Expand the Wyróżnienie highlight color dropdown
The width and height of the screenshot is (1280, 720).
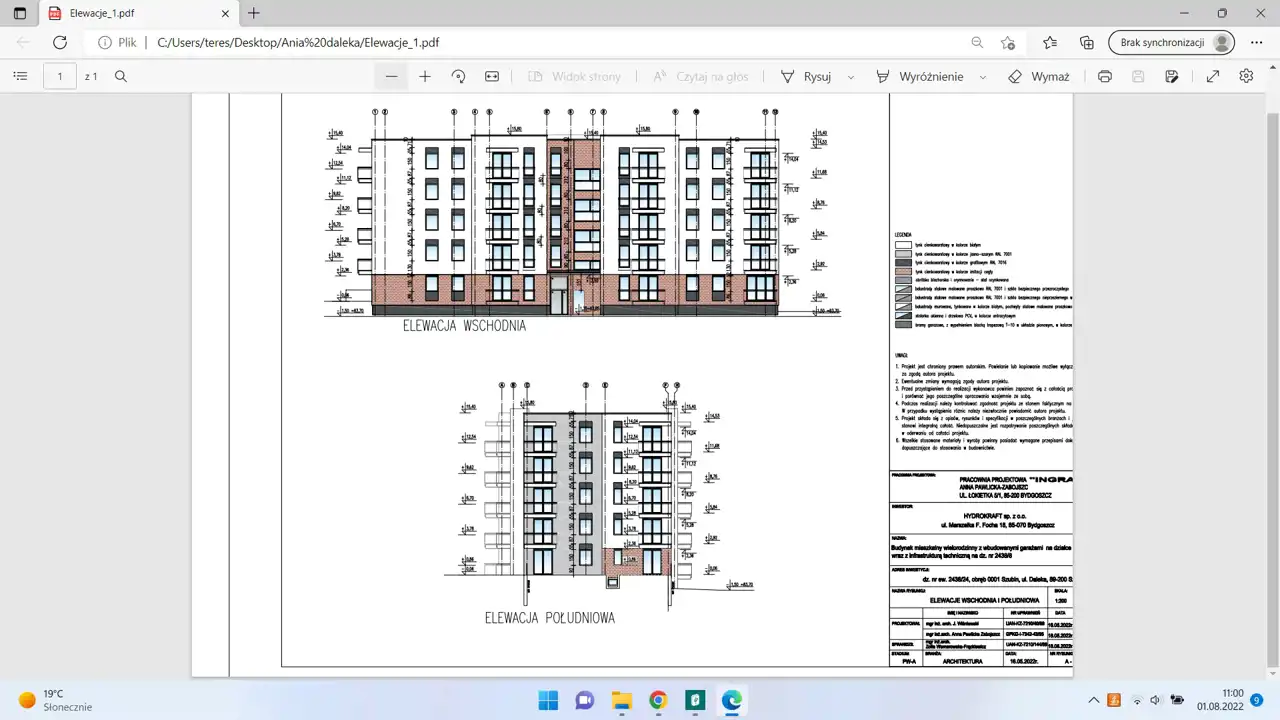[x=983, y=77]
